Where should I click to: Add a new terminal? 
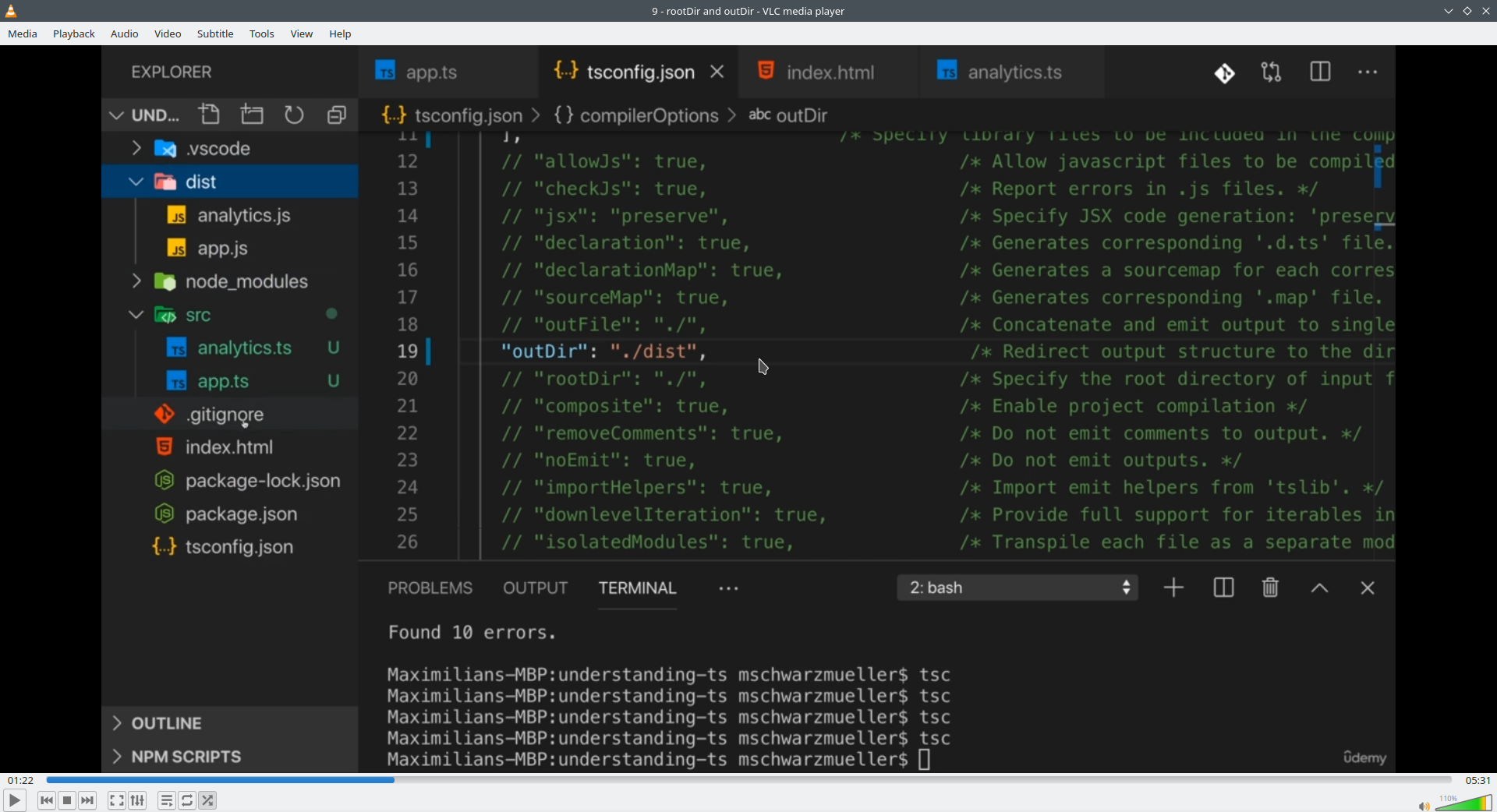click(1173, 588)
